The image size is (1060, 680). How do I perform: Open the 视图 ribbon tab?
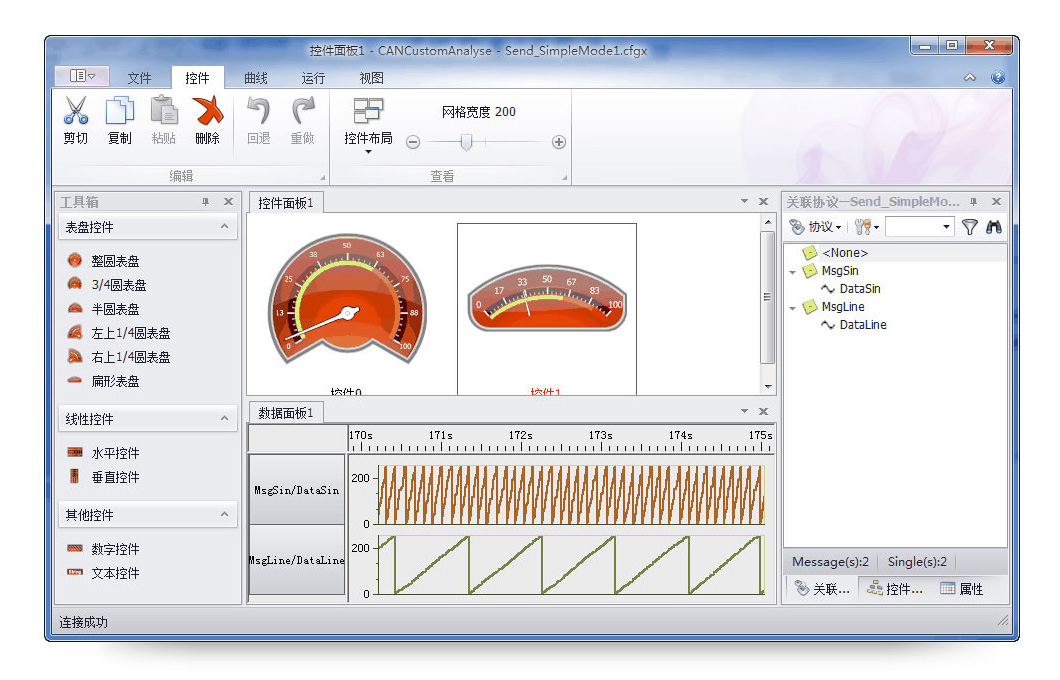click(x=371, y=78)
